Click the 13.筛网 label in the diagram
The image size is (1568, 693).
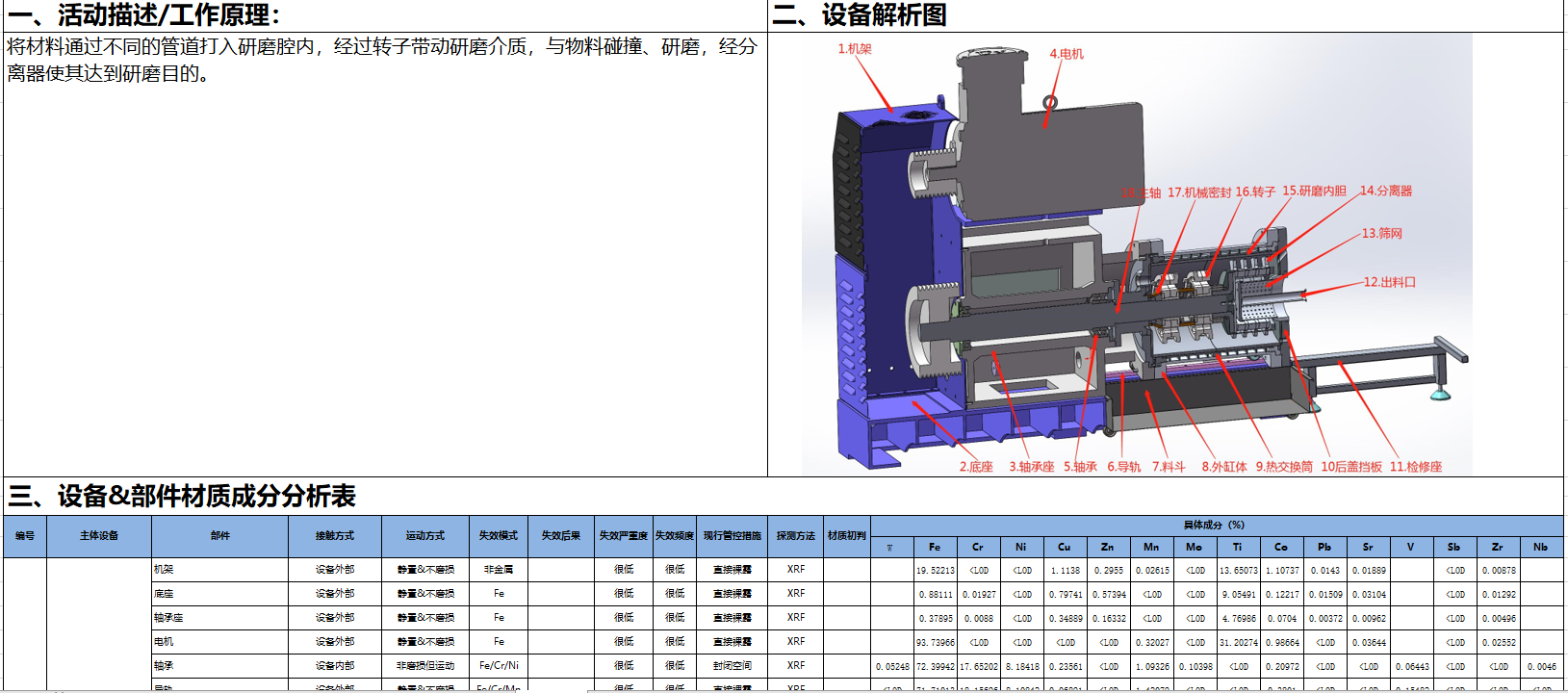1382,233
